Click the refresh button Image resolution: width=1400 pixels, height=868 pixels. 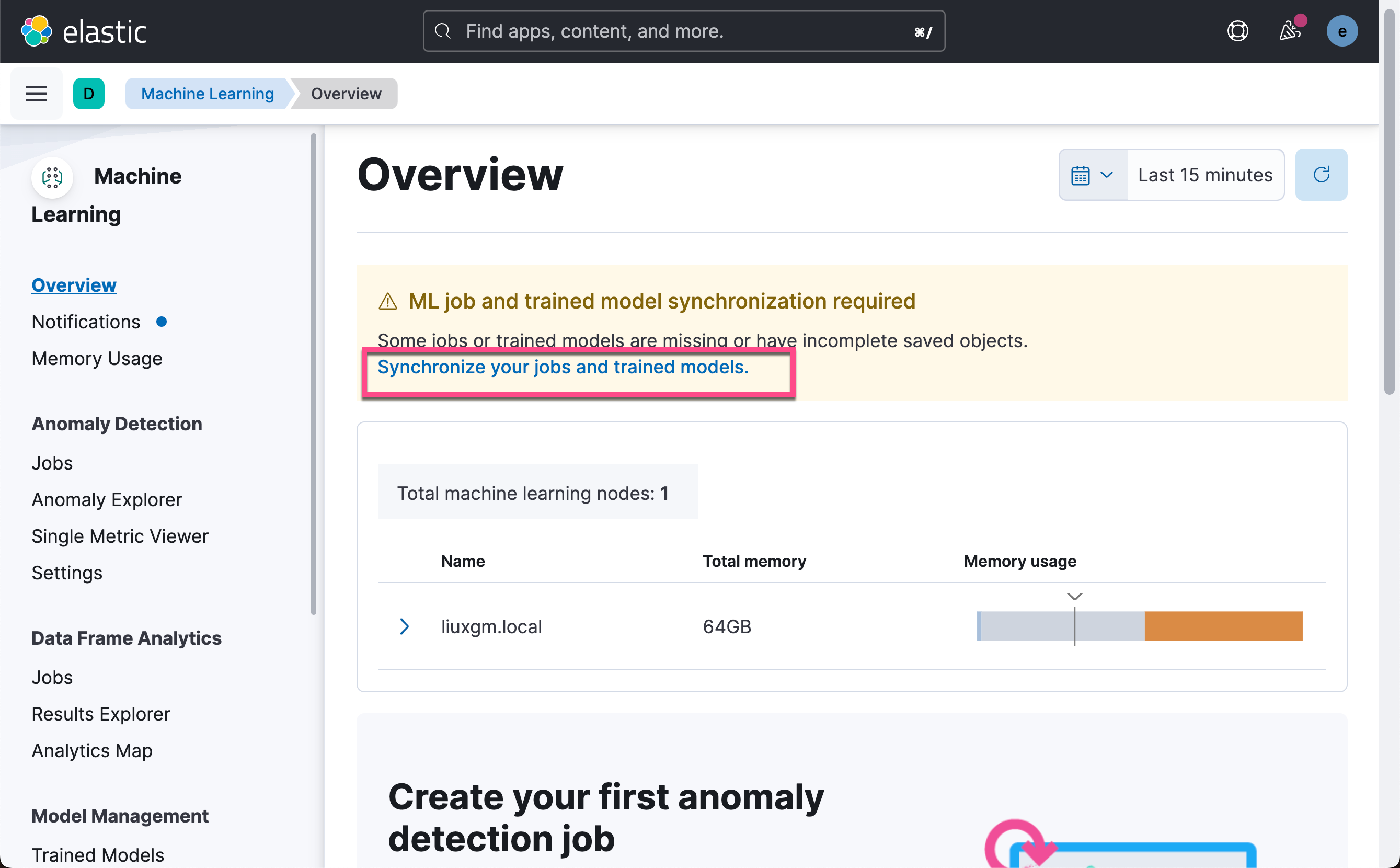pyautogui.click(x=1321, y=175)
